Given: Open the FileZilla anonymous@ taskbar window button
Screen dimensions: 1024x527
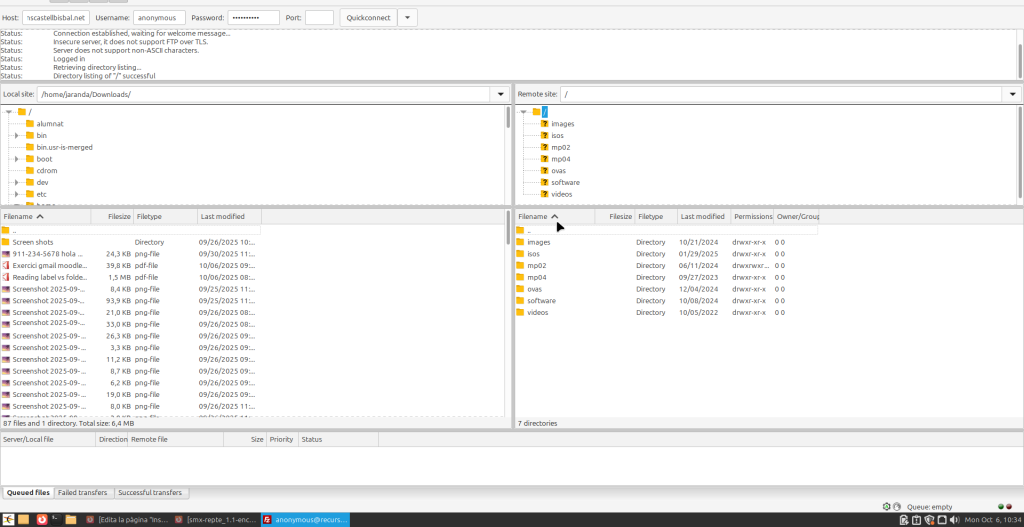Looking at the screenshot, I should (304, 520).
